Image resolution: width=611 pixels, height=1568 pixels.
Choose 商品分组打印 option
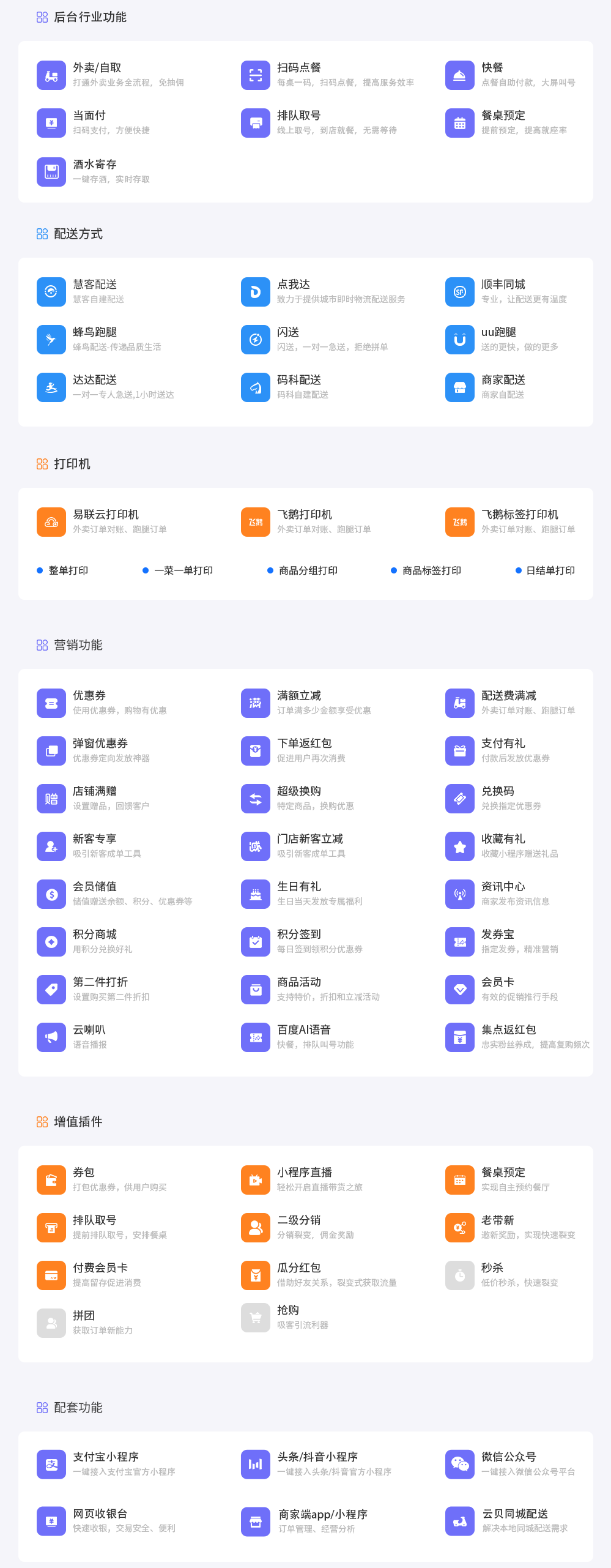click(302, 570)
